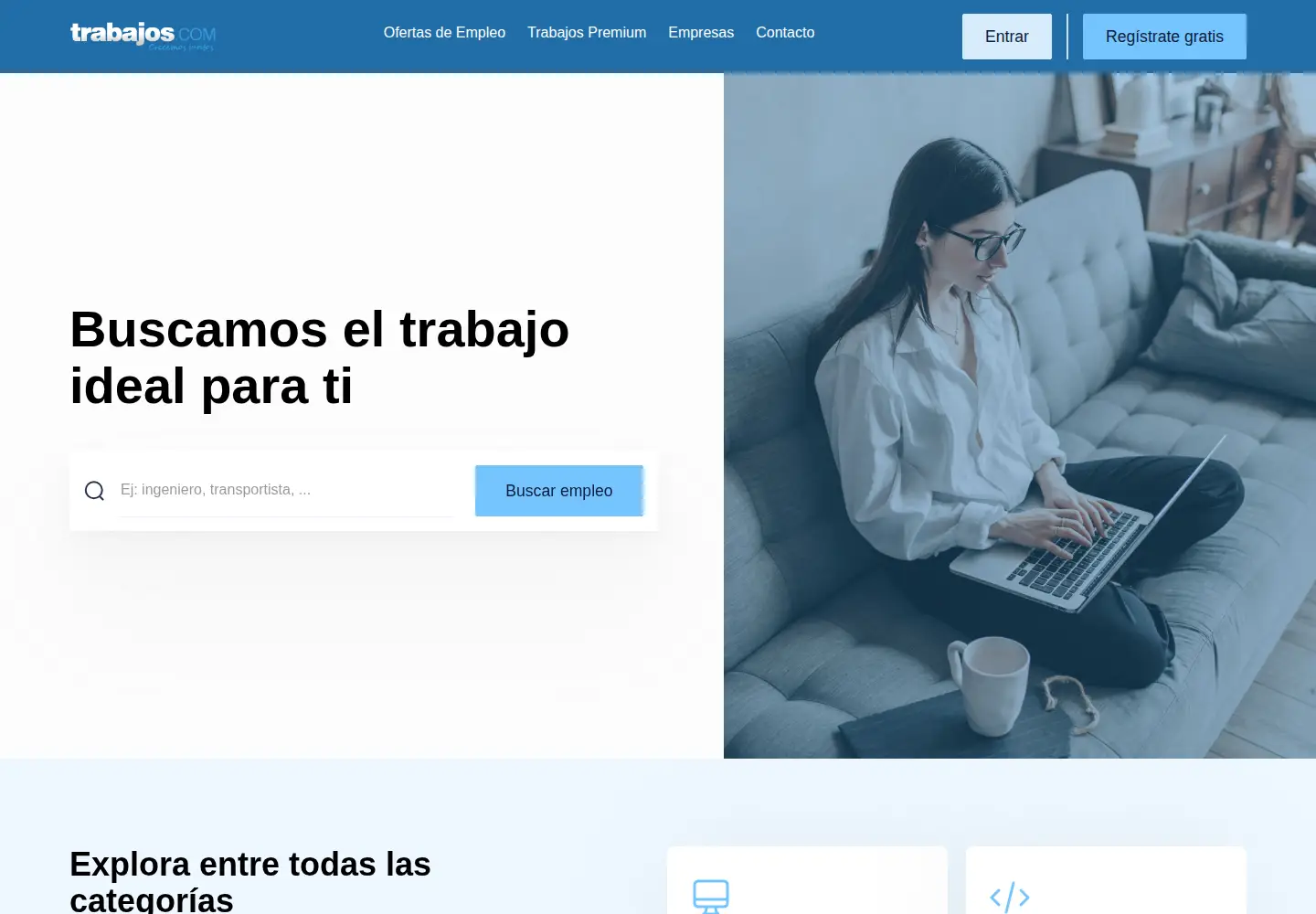Open Ofertas de Empleo menu
Image resolution: width=1316 pixels, height=914 pixels.
click(444, 32)
